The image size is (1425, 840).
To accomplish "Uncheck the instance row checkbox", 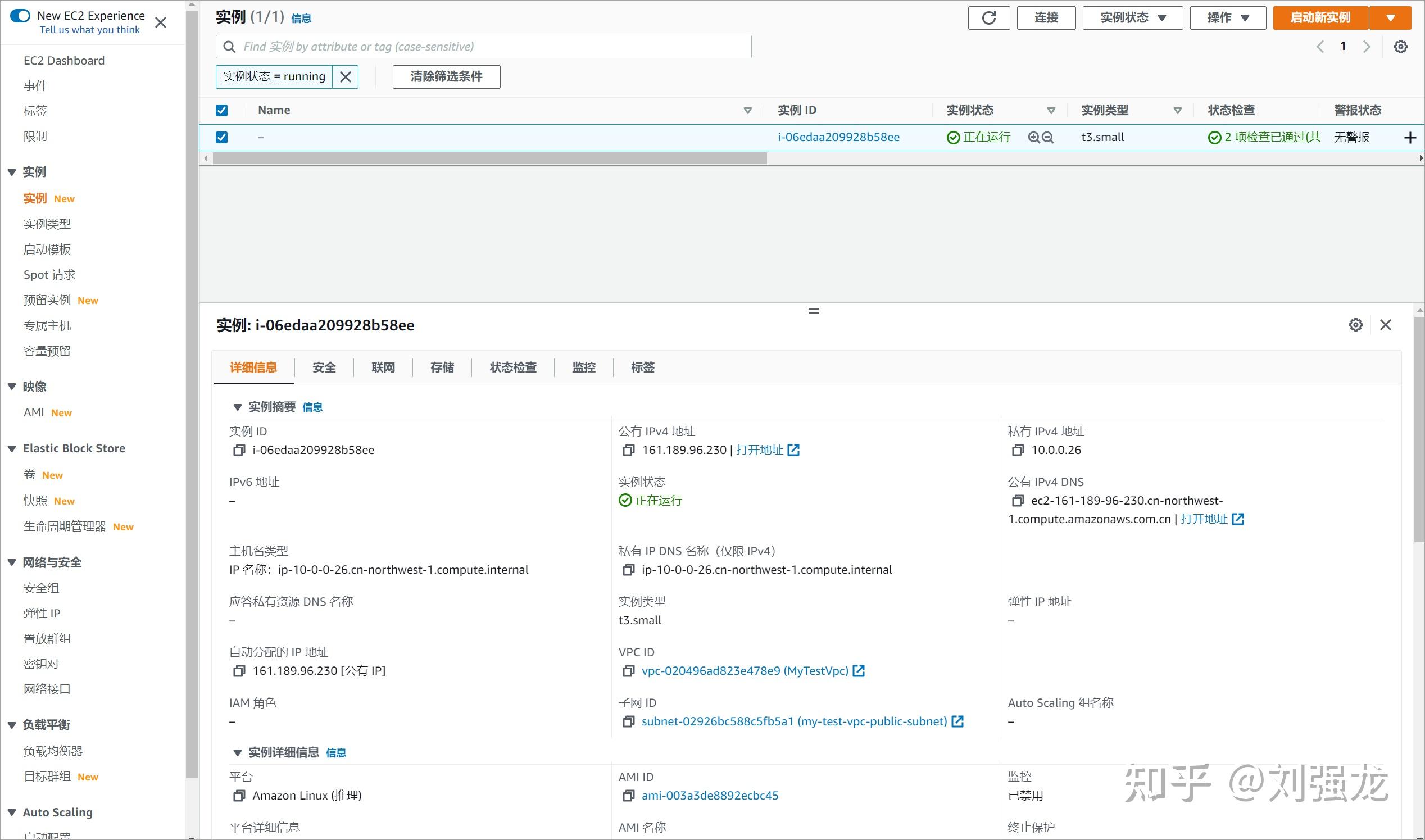I will 221,137.
